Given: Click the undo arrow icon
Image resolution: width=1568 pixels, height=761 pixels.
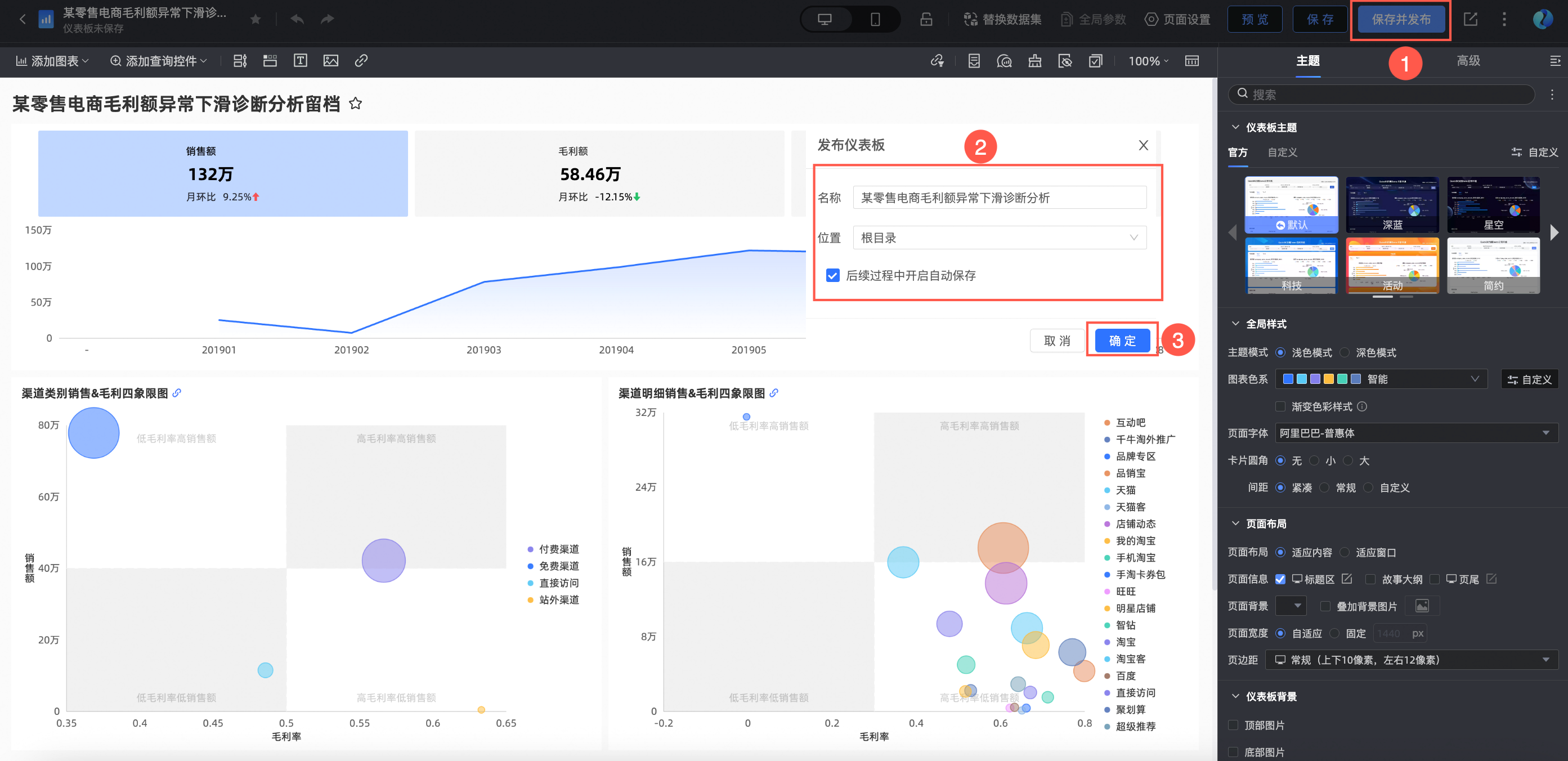Looking at the screenshot, I should [297, 19].
